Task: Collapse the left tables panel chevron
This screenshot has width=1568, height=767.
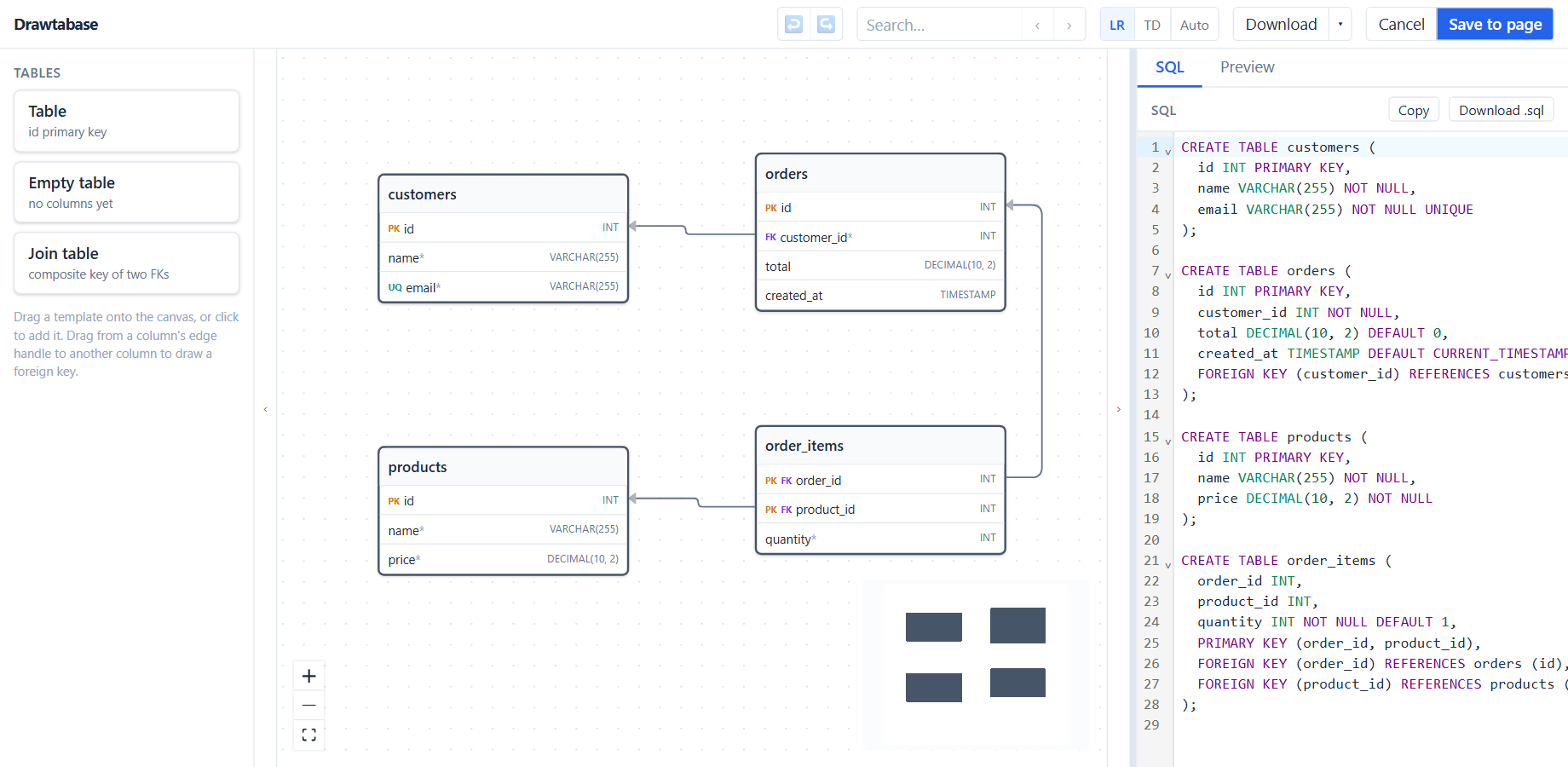Action: [x=266, y=410]
